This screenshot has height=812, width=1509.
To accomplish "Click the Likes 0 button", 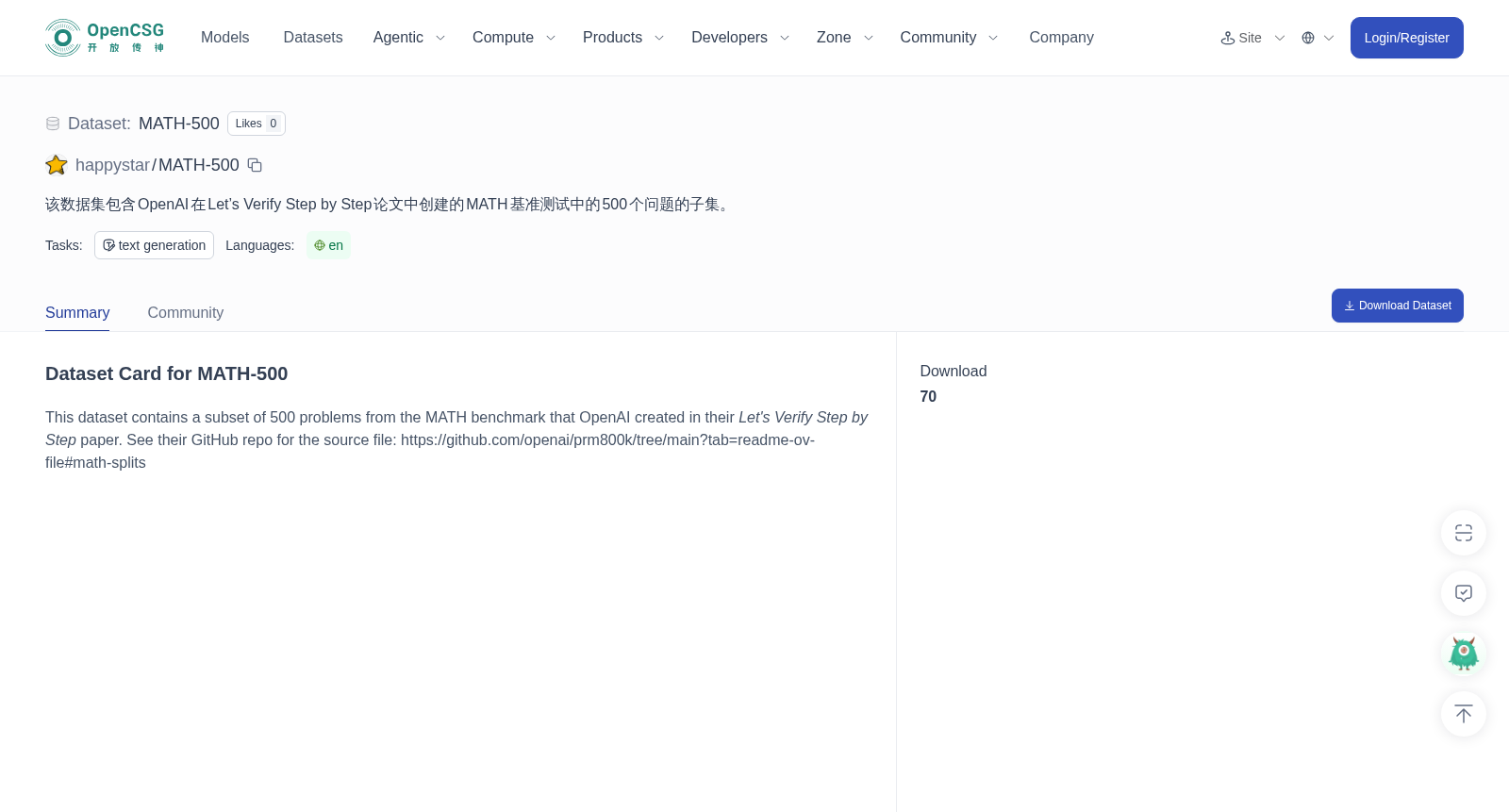I will coord(257,124).
